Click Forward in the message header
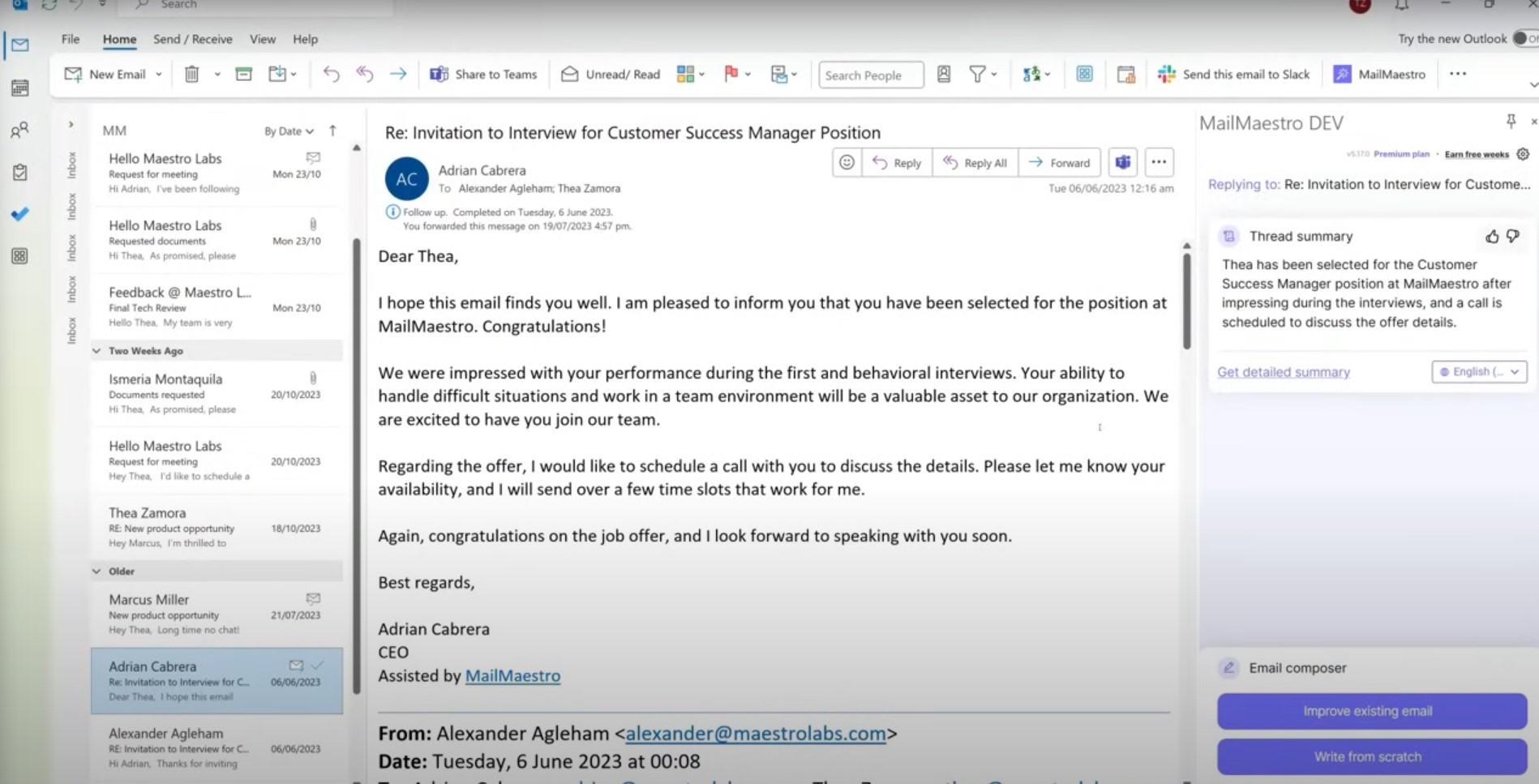This screenshot has width=1539, height=784. [x=1060, y=162]
